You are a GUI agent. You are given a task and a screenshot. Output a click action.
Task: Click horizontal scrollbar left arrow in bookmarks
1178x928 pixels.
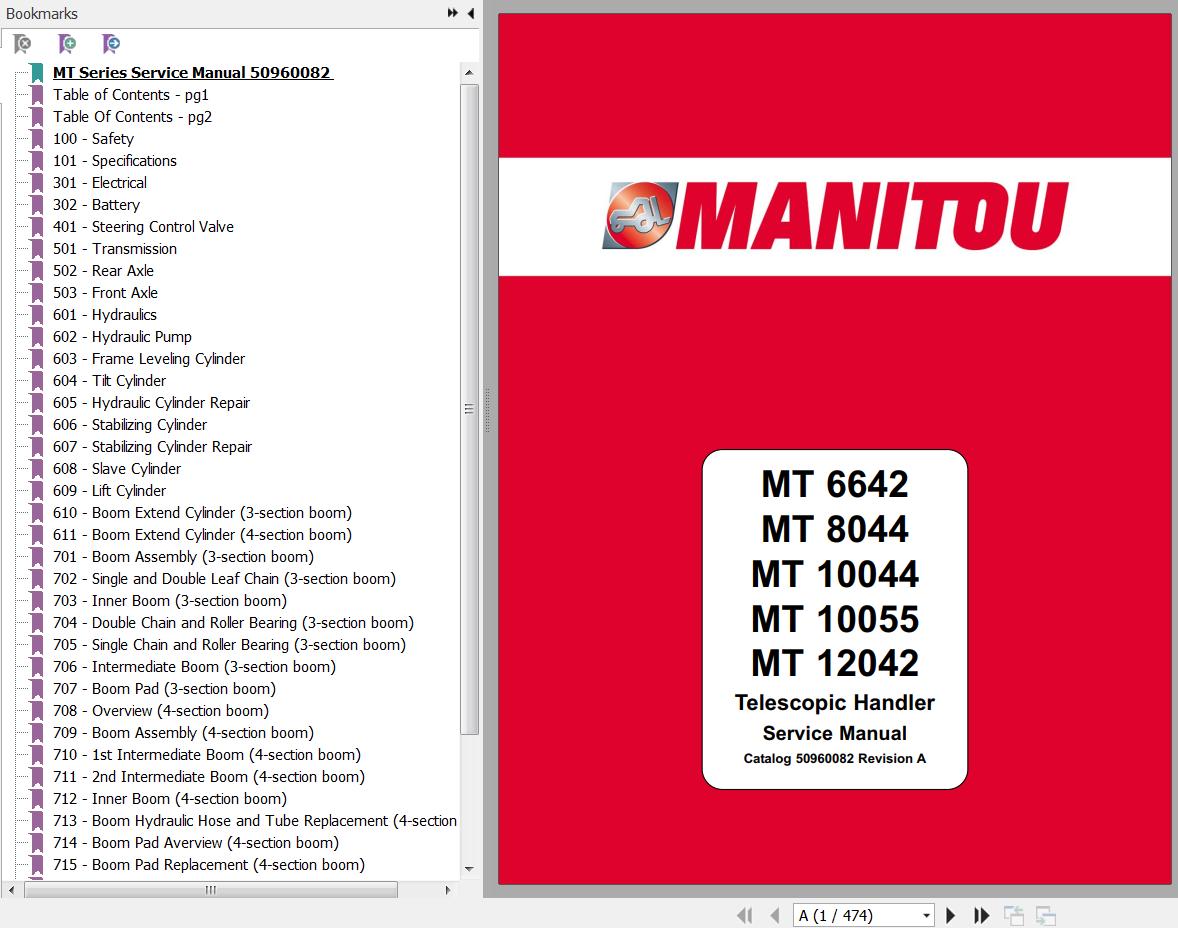pos(11,890)
